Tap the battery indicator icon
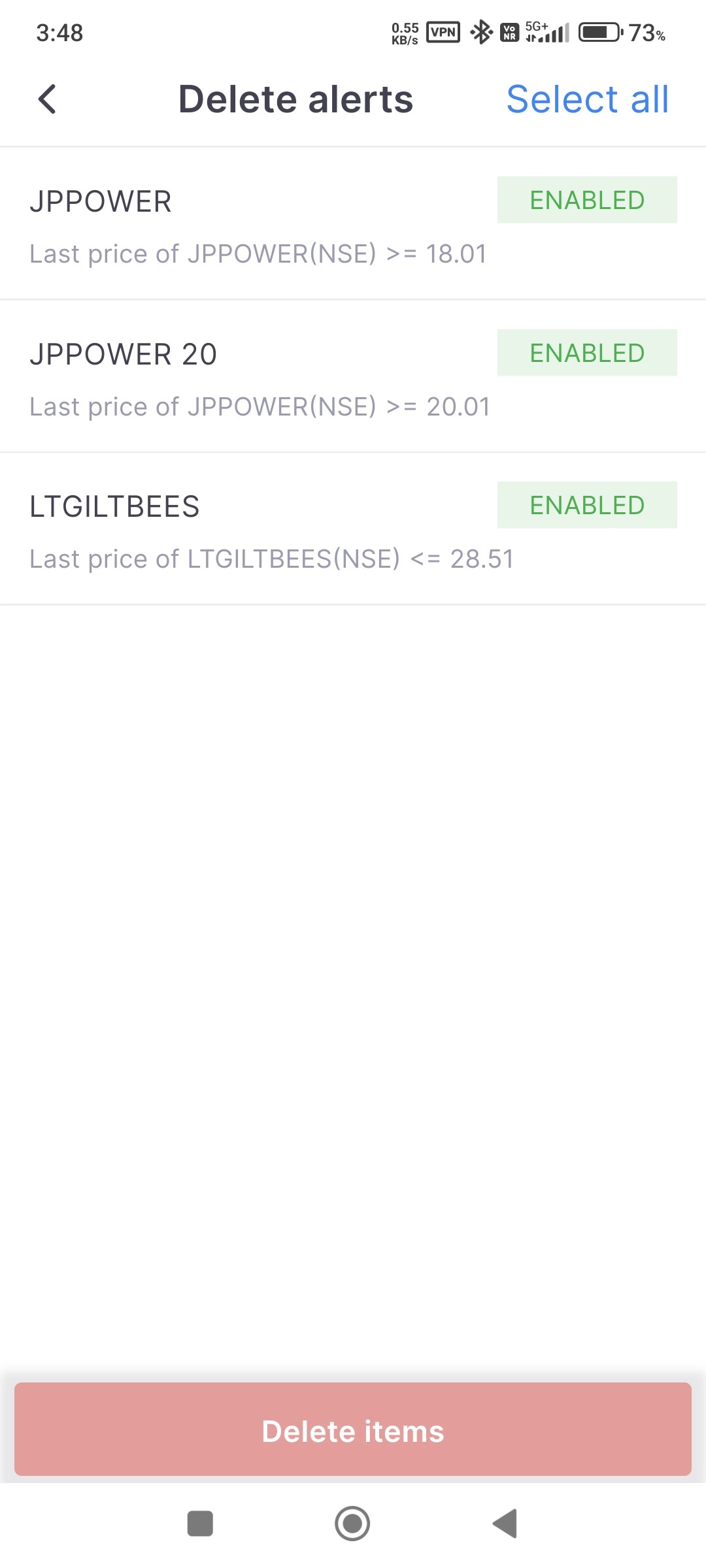The image size is (706, 1568). click(x=600, y=32)
